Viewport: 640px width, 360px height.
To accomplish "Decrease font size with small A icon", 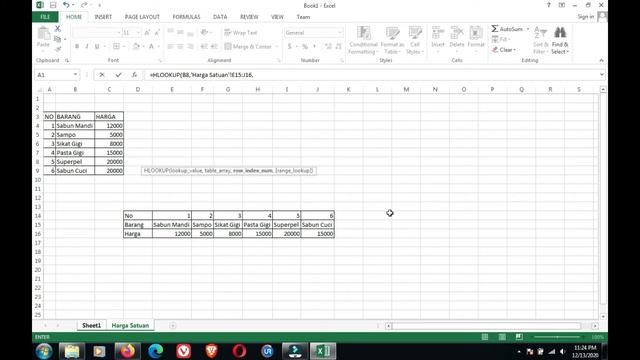I will pos(157,33).
